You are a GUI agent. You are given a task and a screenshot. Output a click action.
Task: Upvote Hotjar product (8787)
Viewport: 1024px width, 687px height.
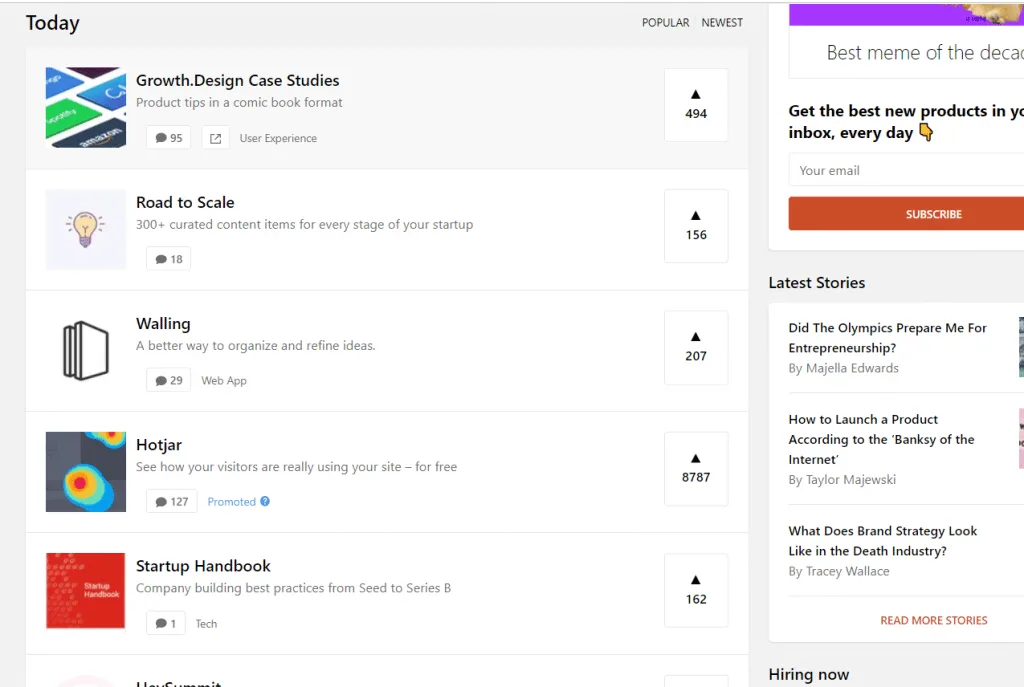click(696, 468)
